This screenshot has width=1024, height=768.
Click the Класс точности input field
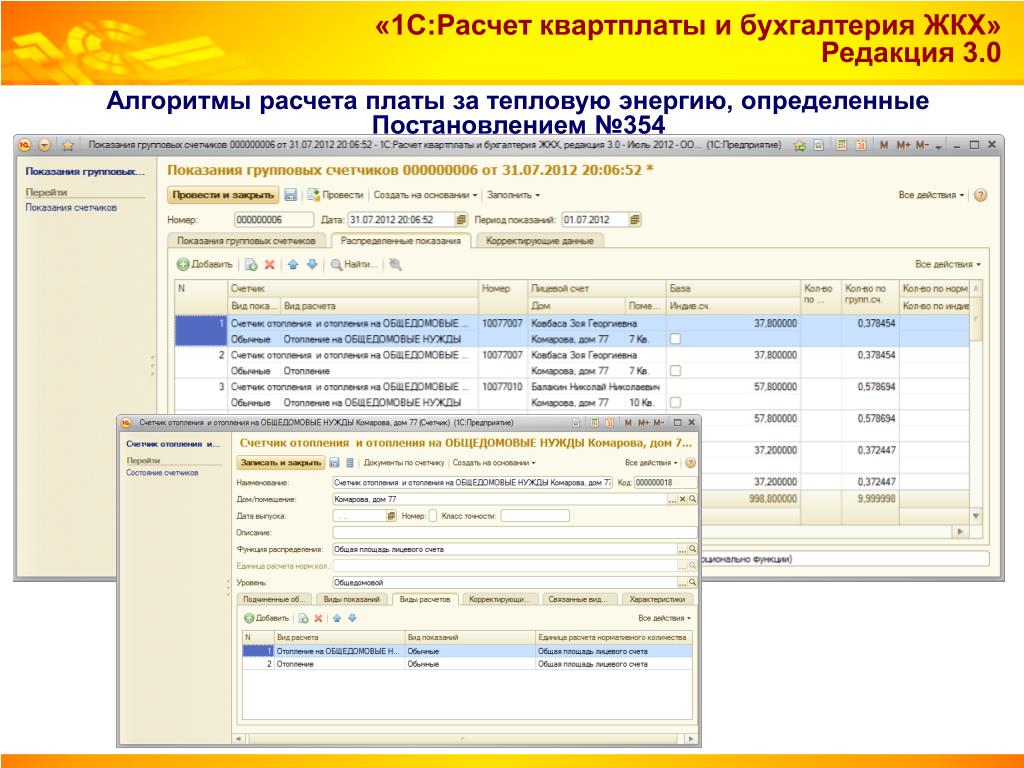(x=535, y=516)
